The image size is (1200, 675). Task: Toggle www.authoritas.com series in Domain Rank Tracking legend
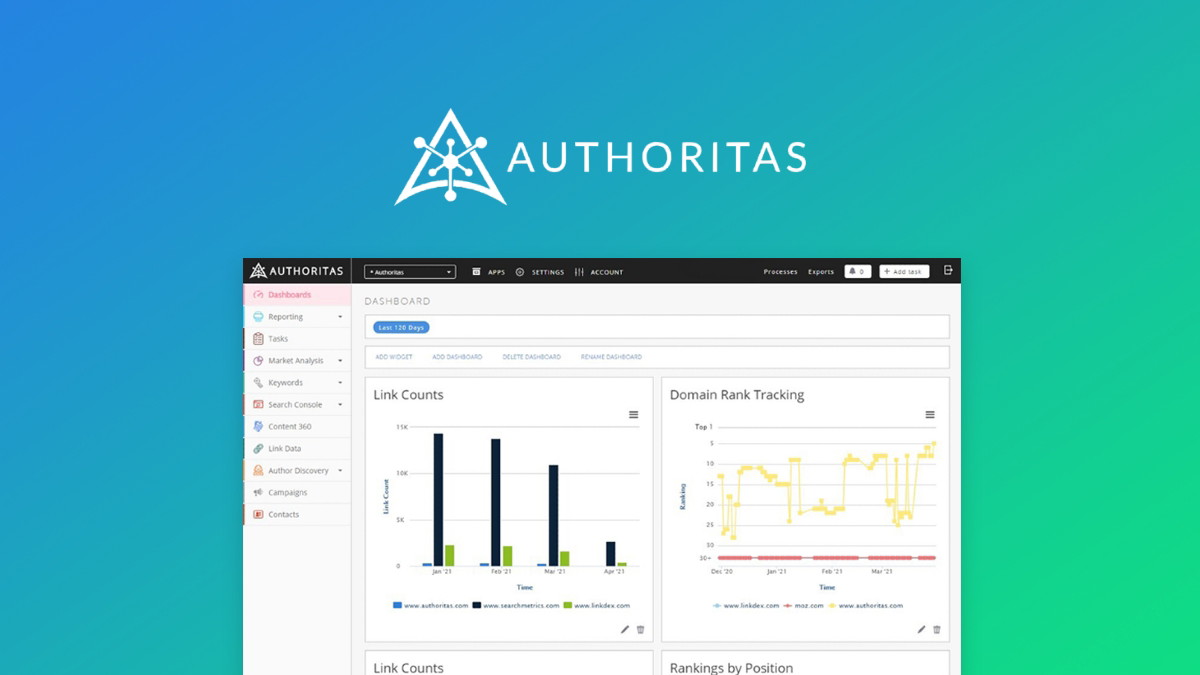[865, 606]
